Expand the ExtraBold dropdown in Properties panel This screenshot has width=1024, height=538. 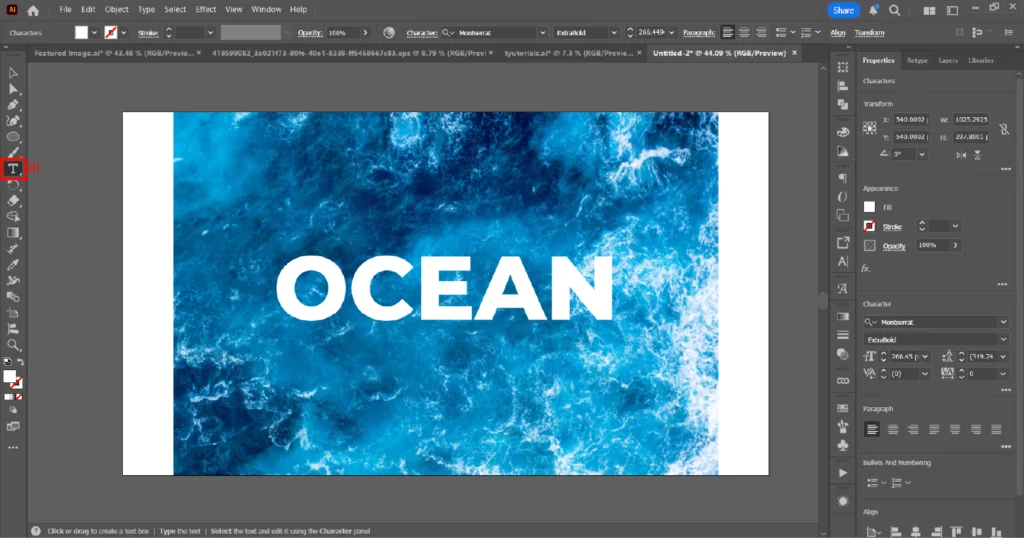point(1004,340)
